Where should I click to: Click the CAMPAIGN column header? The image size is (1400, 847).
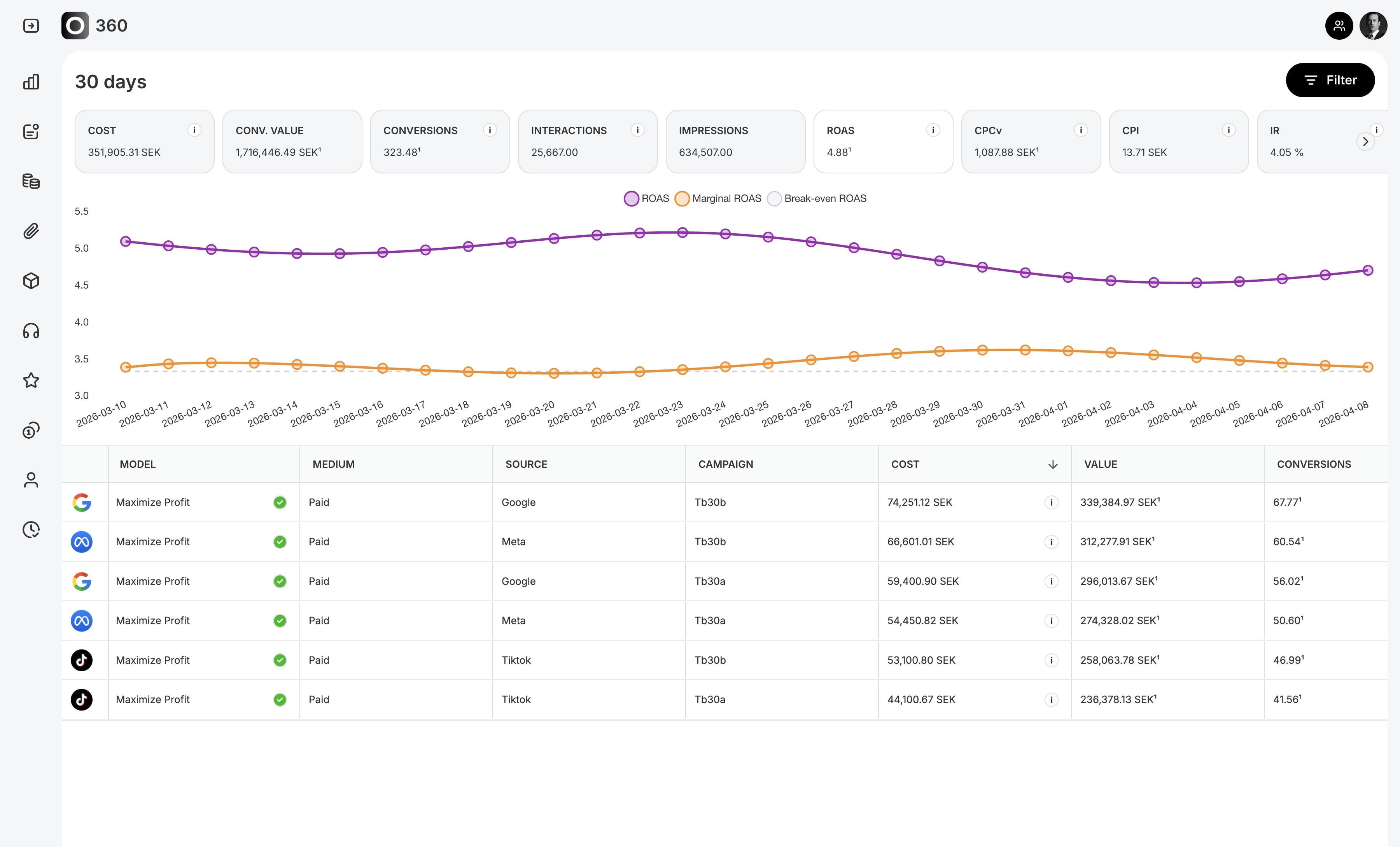[x=726, y=464]
